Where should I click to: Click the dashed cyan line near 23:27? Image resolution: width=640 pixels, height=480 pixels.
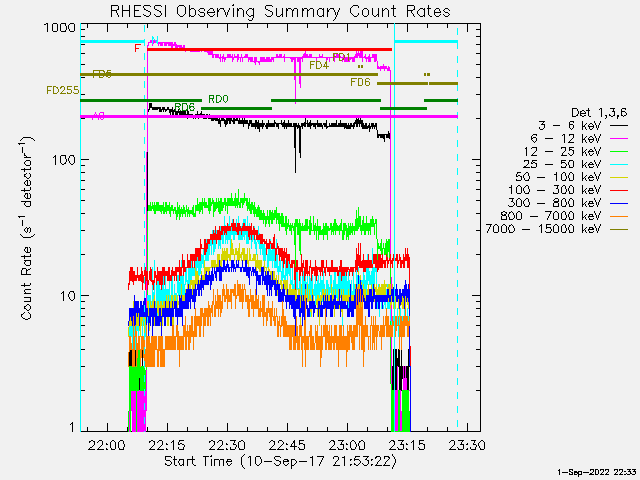[x=458, y=229]
